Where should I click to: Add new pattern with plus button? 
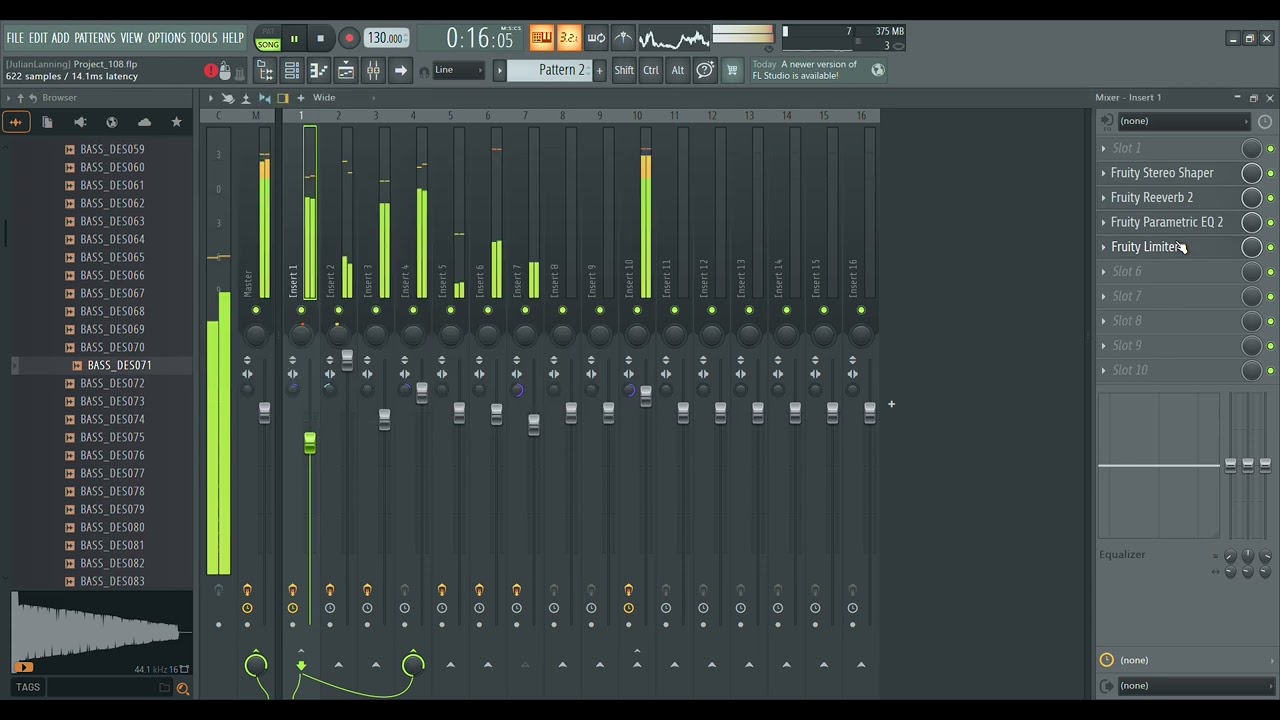click(599, 70)
